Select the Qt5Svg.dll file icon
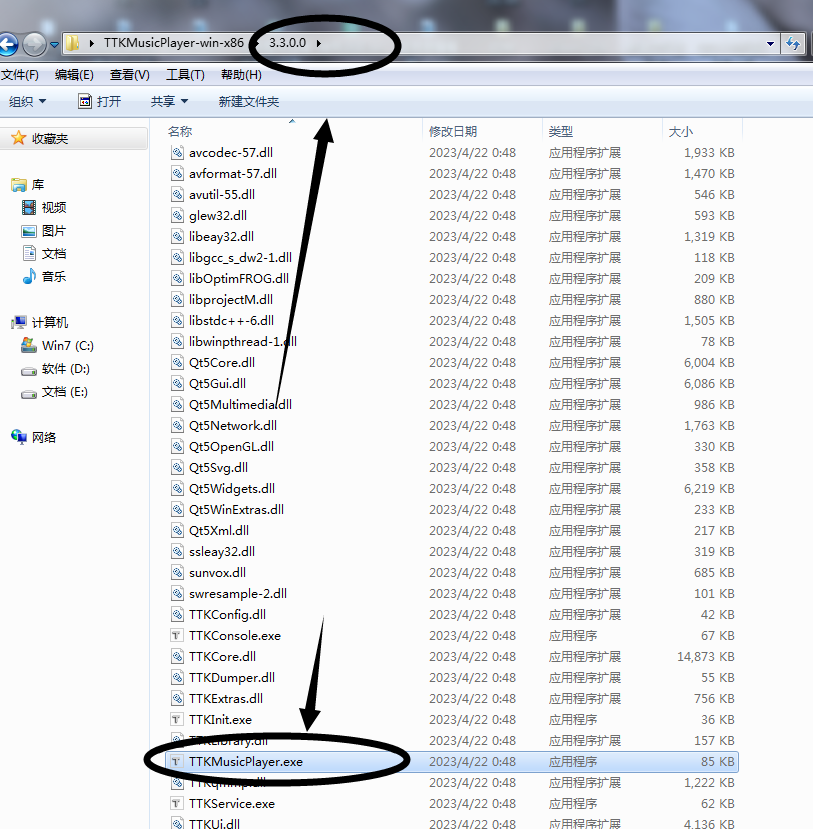 point(177,468)
